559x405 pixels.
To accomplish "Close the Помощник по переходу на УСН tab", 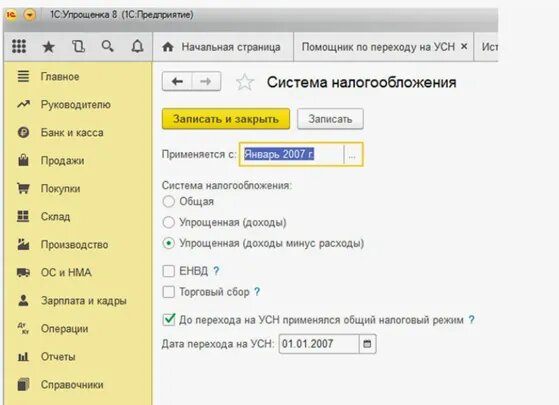I will coord(464,46).
